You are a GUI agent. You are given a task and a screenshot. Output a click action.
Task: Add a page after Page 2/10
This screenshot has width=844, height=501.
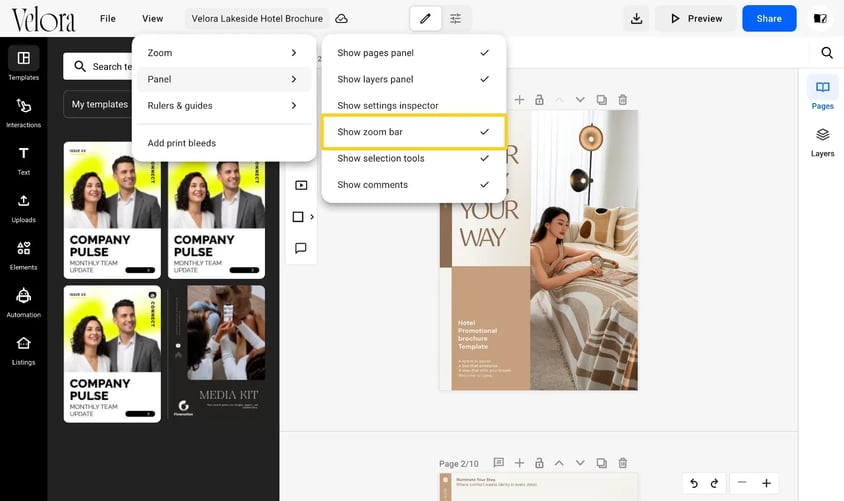click(x=519, y=463)
